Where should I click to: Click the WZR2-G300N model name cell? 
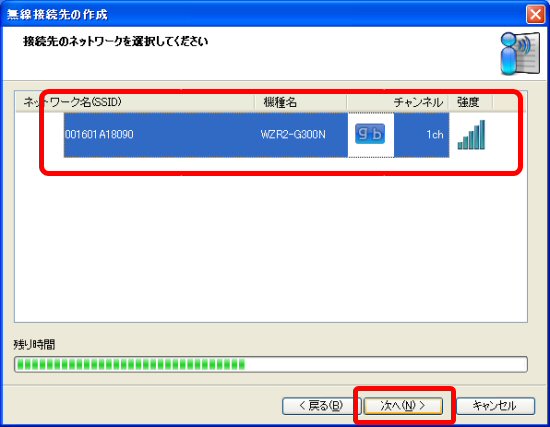pos(293,134)
